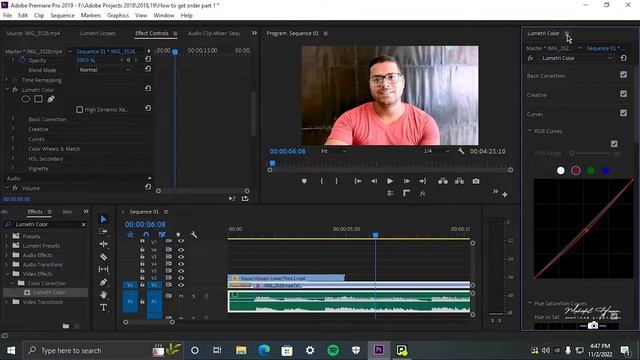Toggle lock on A1 audio track
This screenshot has width=640, height=360.
[x=142, y=301]
